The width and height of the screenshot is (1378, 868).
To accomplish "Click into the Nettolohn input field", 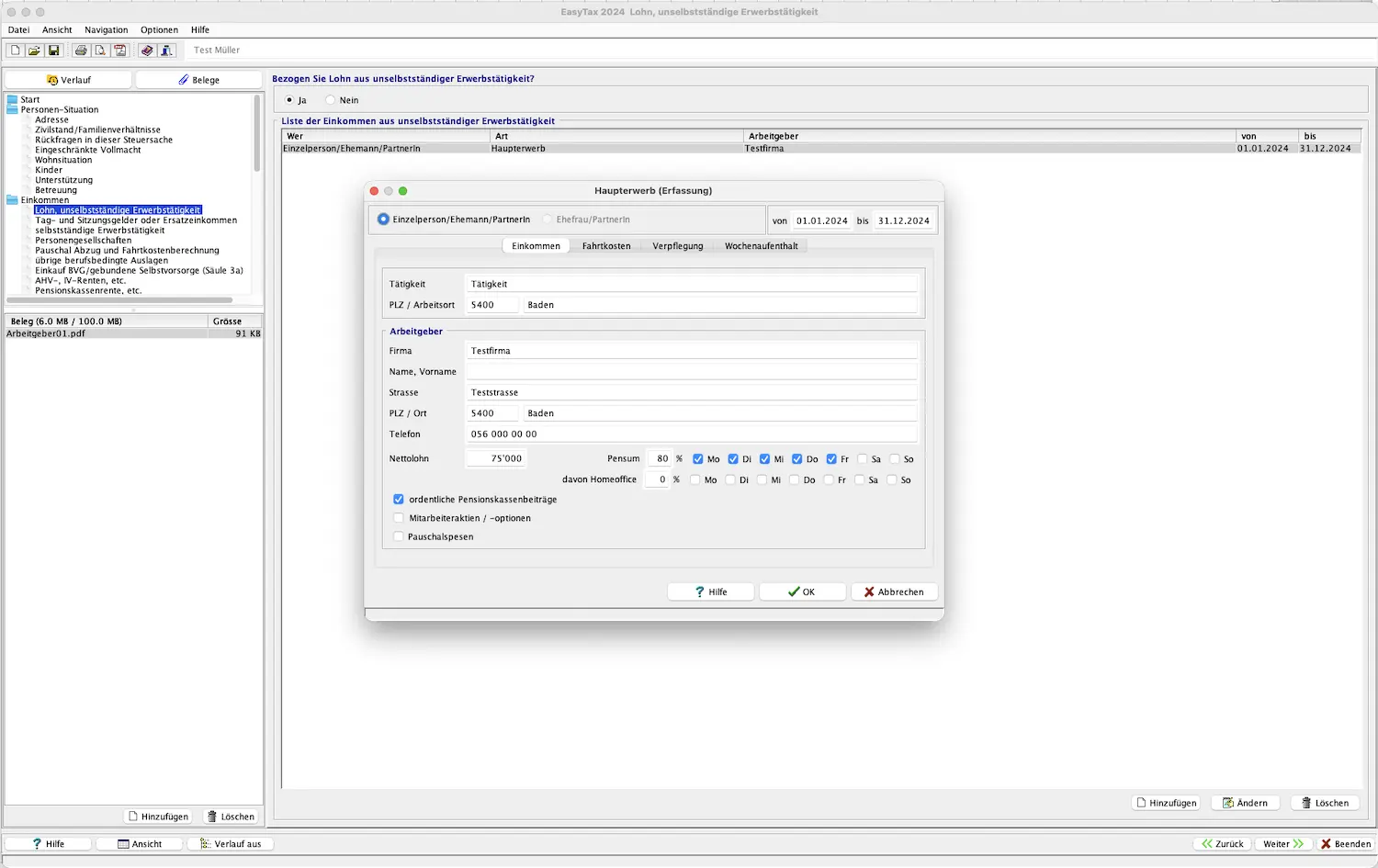I will tap(496, 458).
